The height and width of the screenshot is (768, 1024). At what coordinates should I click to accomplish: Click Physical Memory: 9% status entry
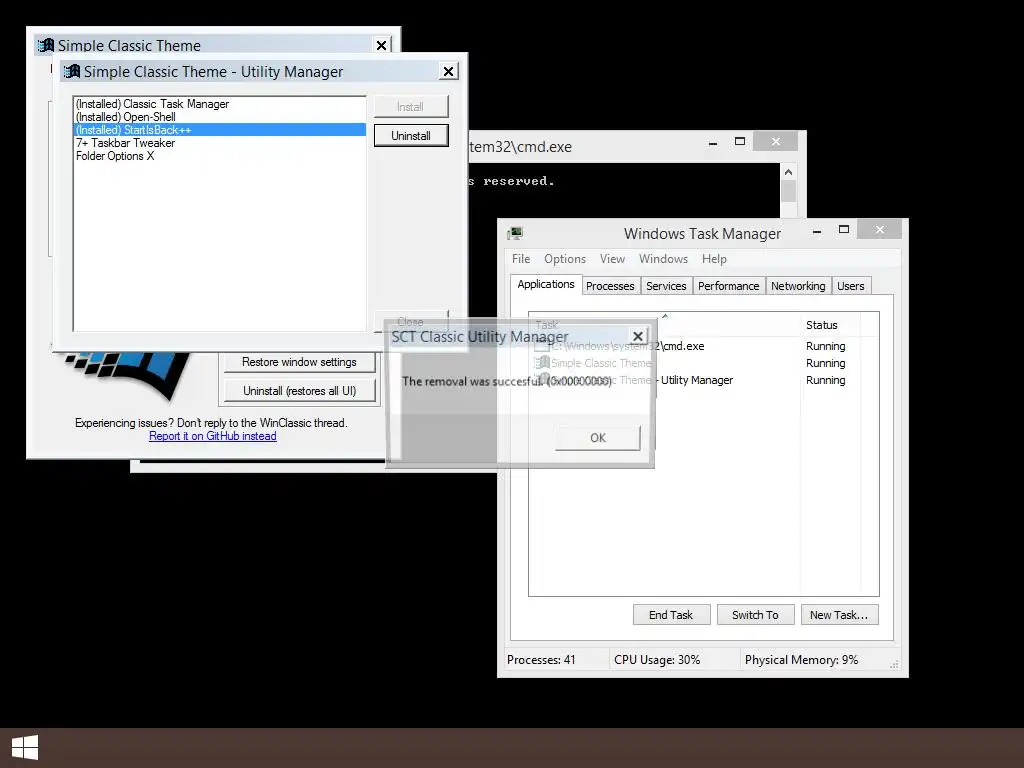801,660
